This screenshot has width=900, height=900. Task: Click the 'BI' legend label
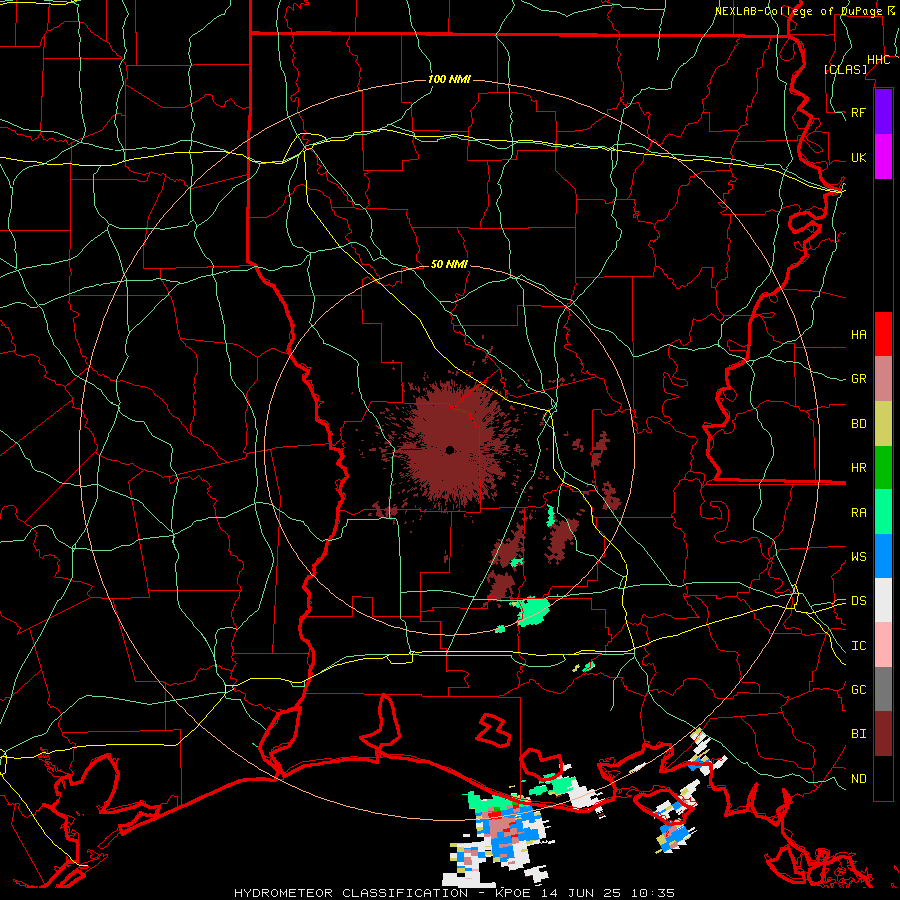859,734
